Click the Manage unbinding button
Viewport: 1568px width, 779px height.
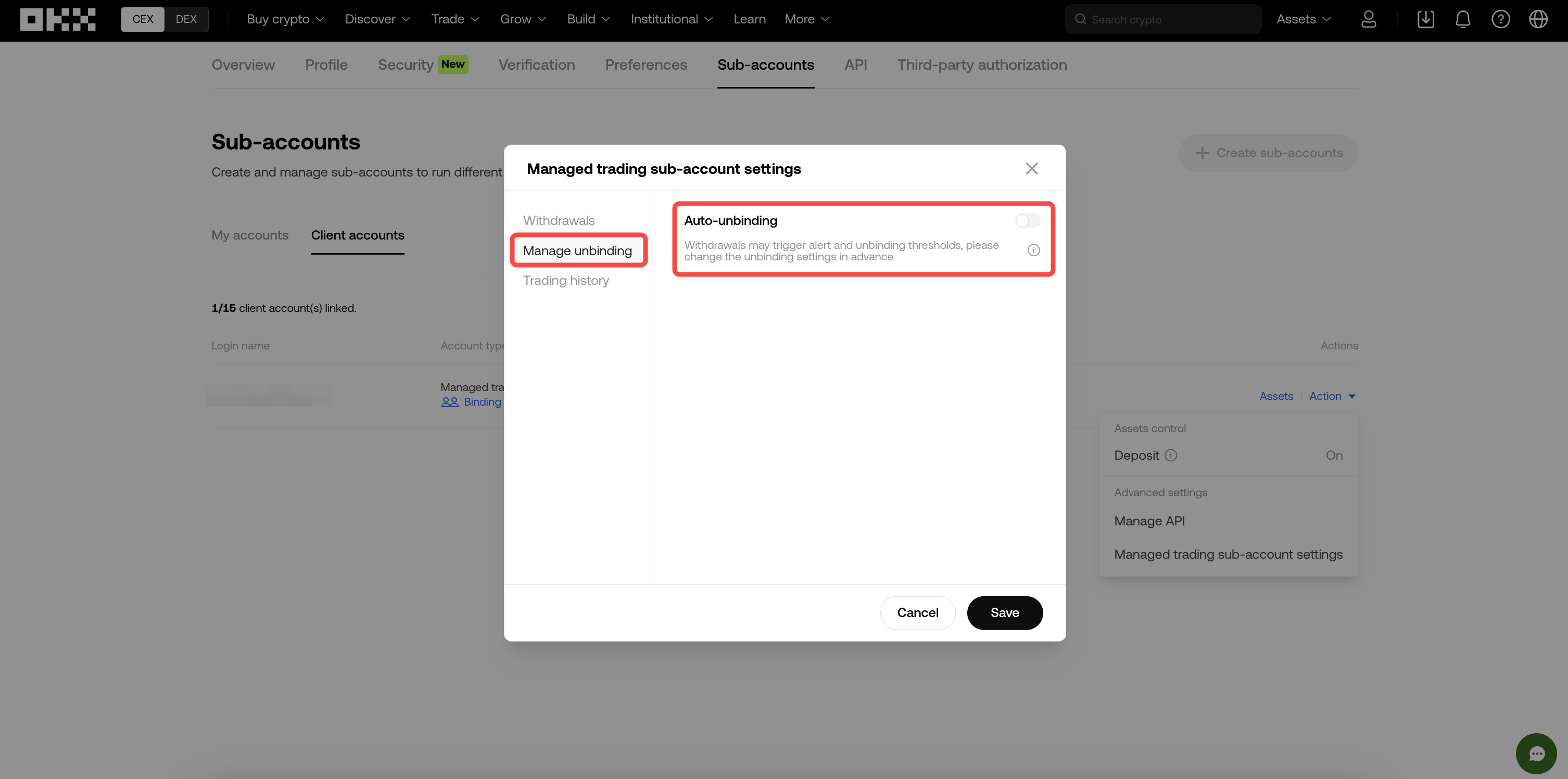[x=577, y=251]
